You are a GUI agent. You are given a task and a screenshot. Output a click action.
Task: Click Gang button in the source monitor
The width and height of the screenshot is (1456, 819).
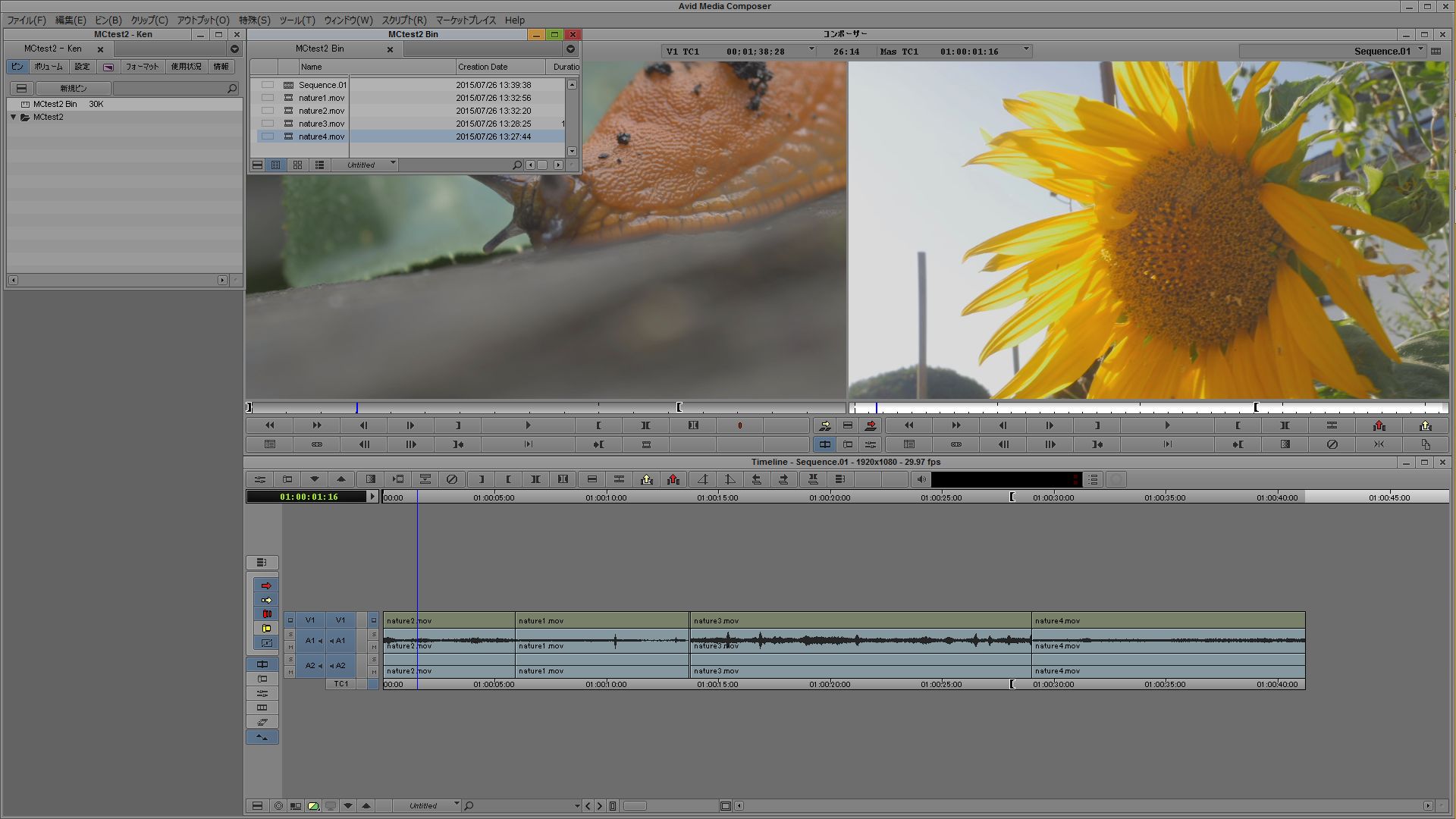[x=317, y=444]
